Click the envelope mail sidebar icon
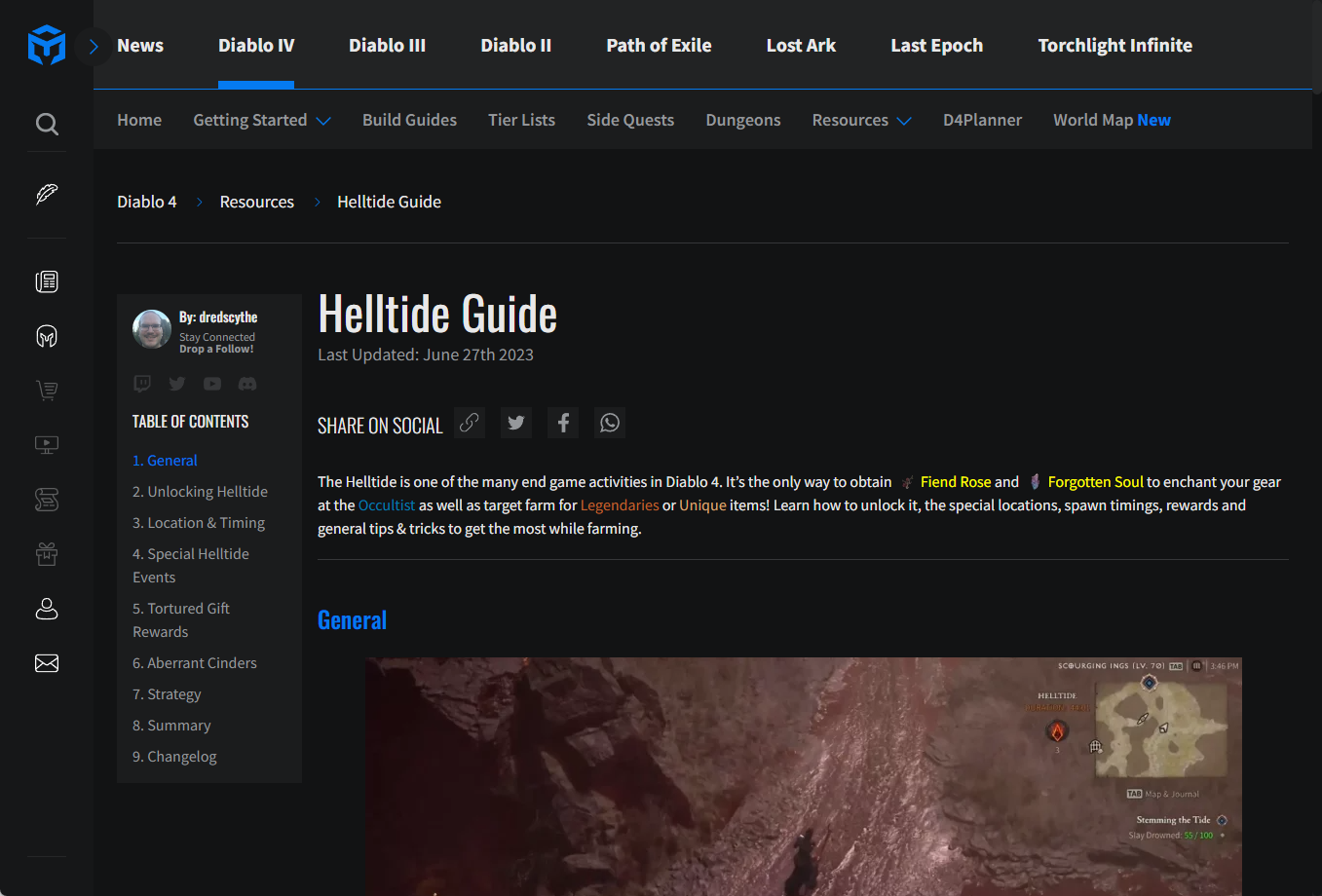Viewport: 1322px width, 896px height. tap(47, 663)
